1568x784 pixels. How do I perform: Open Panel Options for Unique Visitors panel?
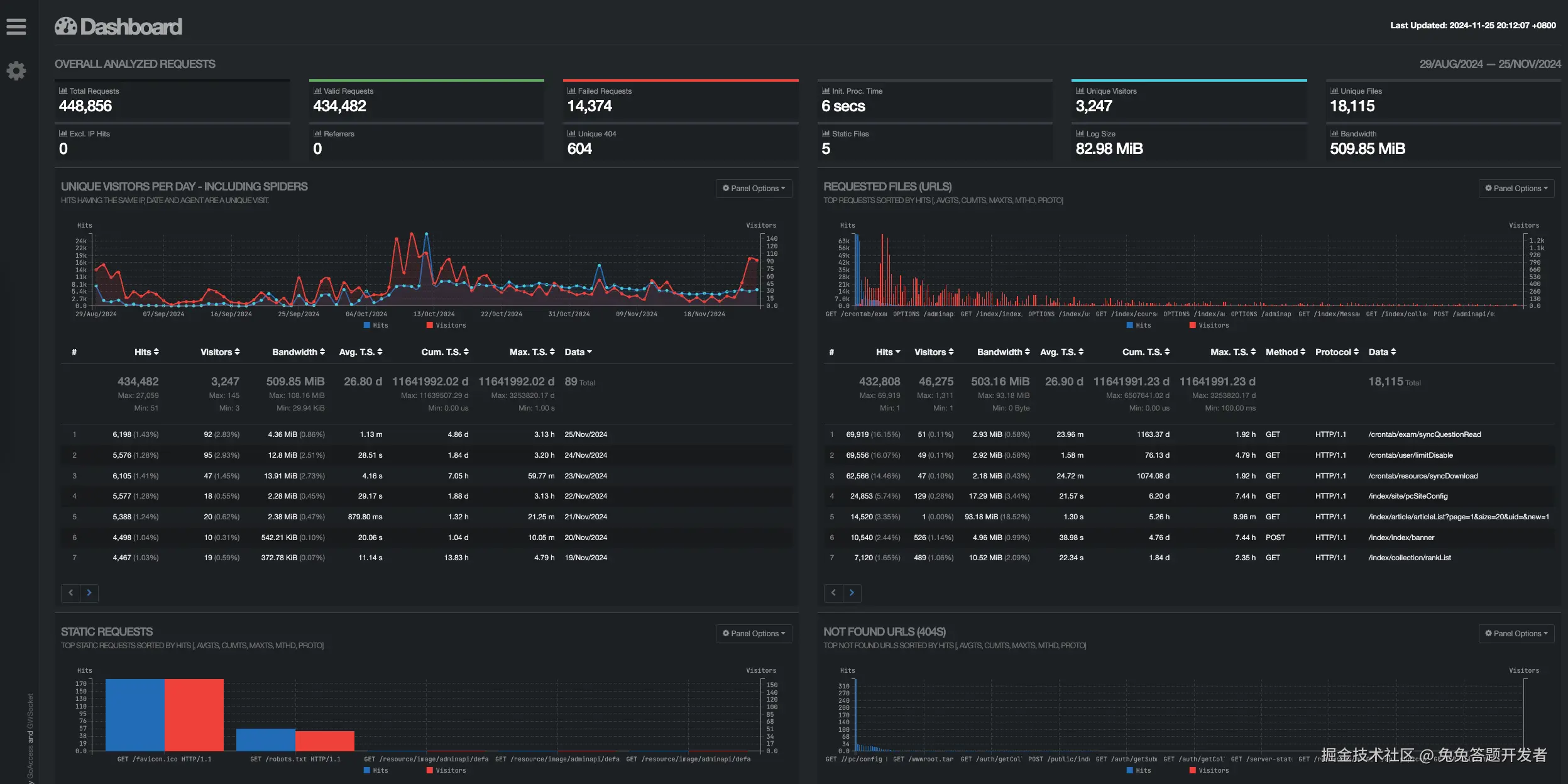tap(754, 189)
